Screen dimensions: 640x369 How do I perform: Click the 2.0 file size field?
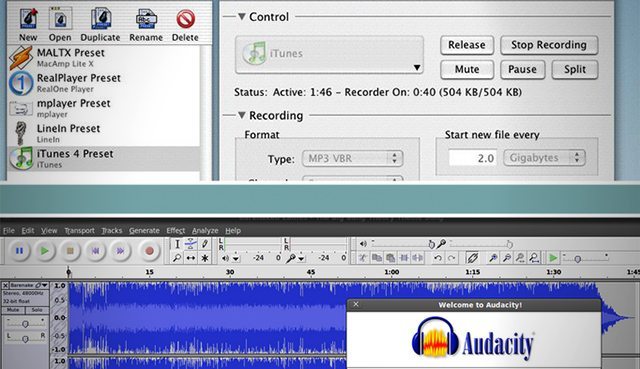(x=473, y=158)
